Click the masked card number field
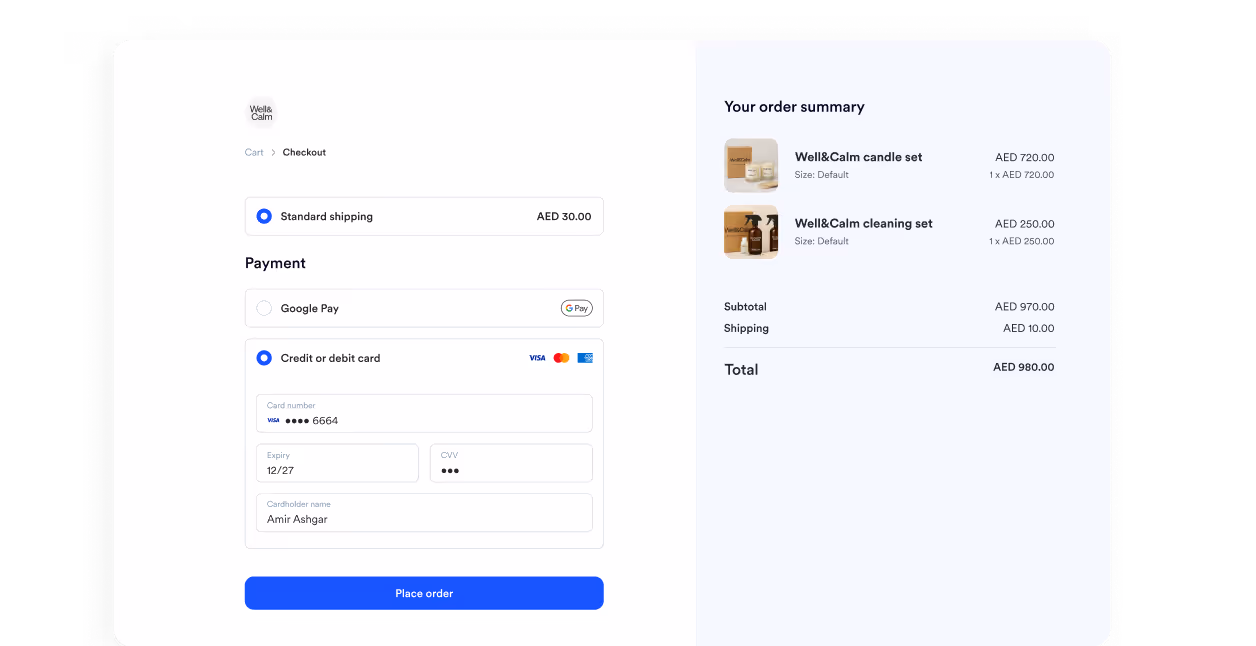The width and height of the screenshot is (1256, 646). [x=423, y=413]
